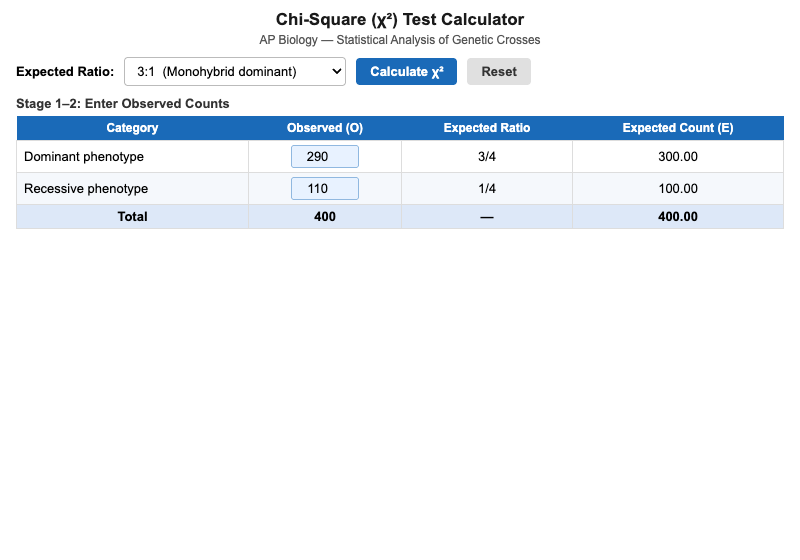
Task: Click the Stage 1–2 section heading
Action: coord(123,104)
